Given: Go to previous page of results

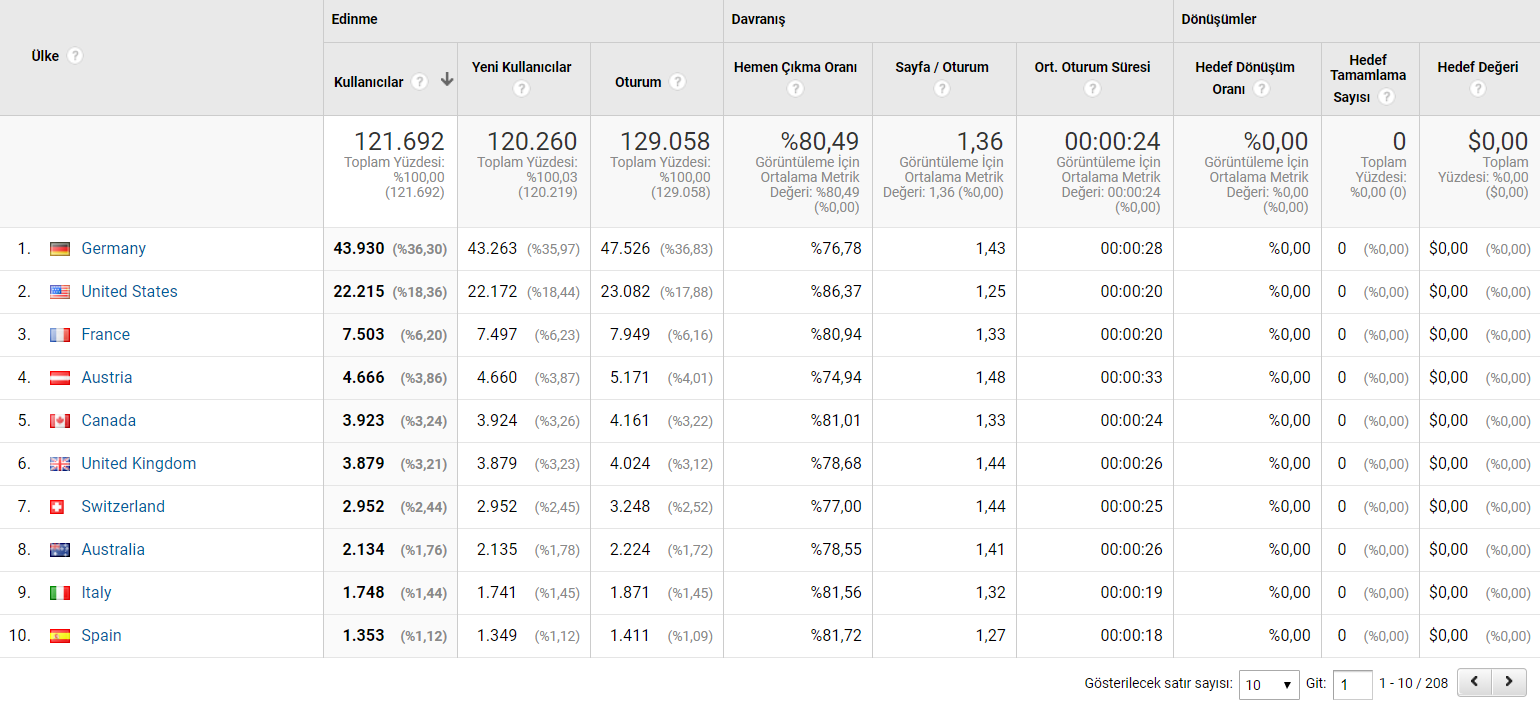Looking at the screenshot, I should tap(1475, 683).
